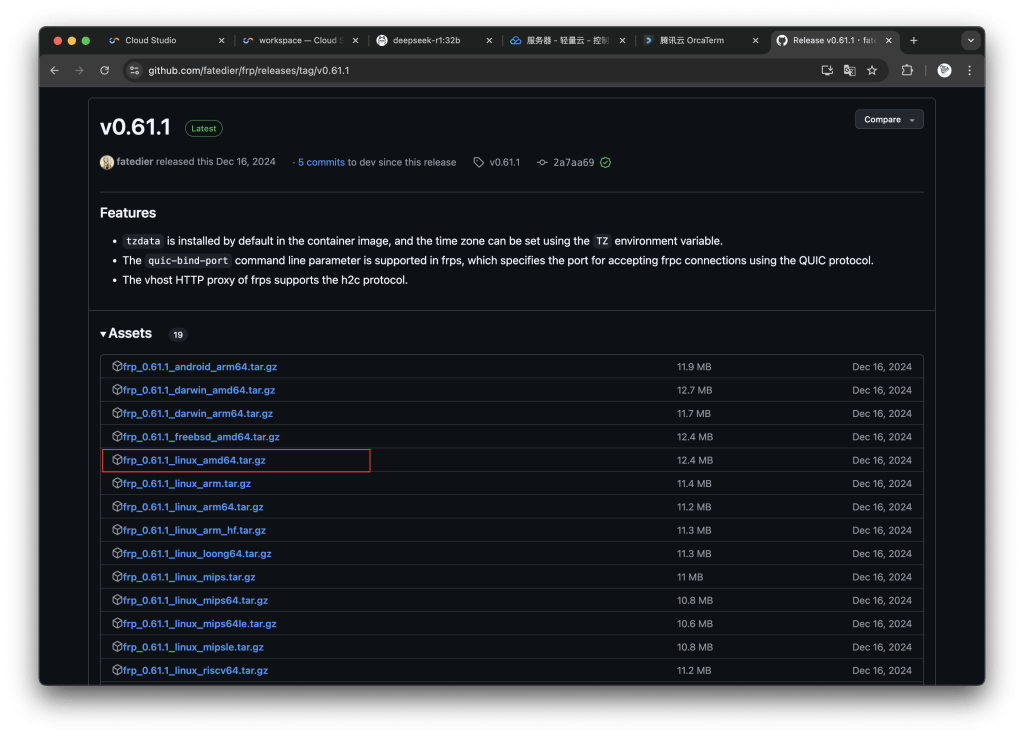The height and width of the screenshot is (737, 1024).
Task: Click the Latest release badge
Action: (x=204, y=129)
